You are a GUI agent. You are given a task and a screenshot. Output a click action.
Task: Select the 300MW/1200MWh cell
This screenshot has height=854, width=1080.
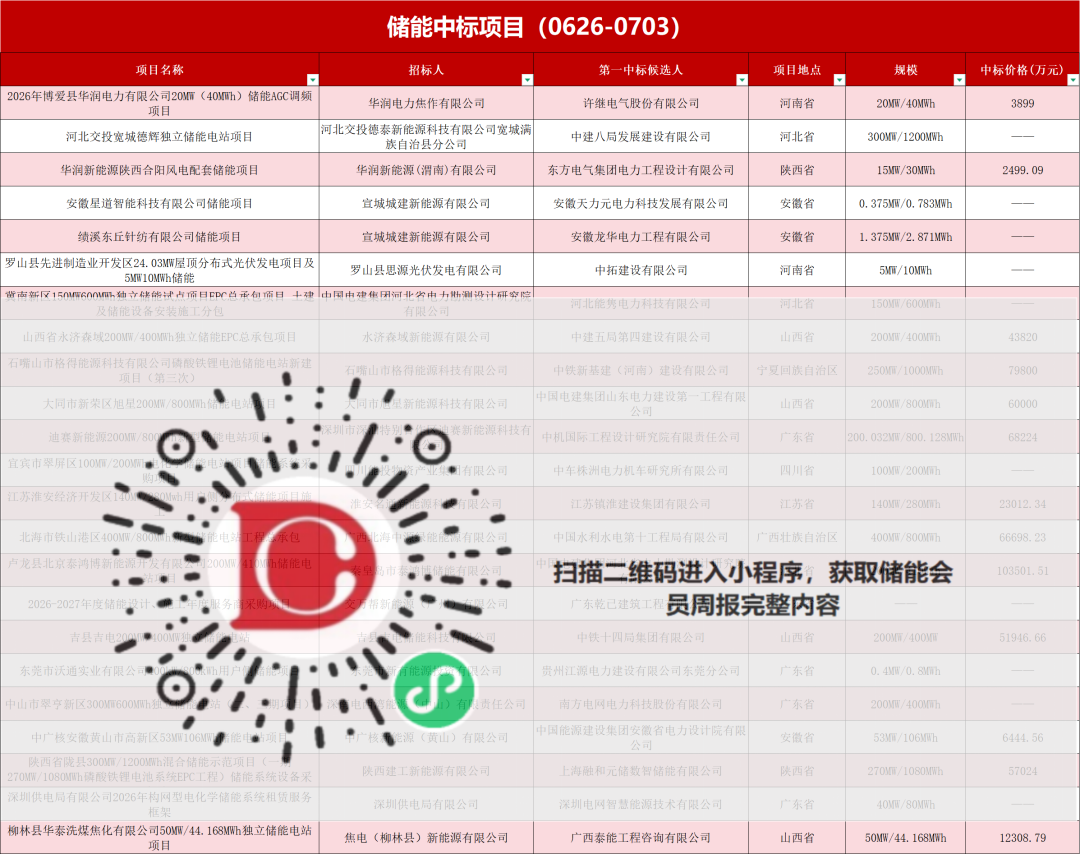(x=906, y=136)
